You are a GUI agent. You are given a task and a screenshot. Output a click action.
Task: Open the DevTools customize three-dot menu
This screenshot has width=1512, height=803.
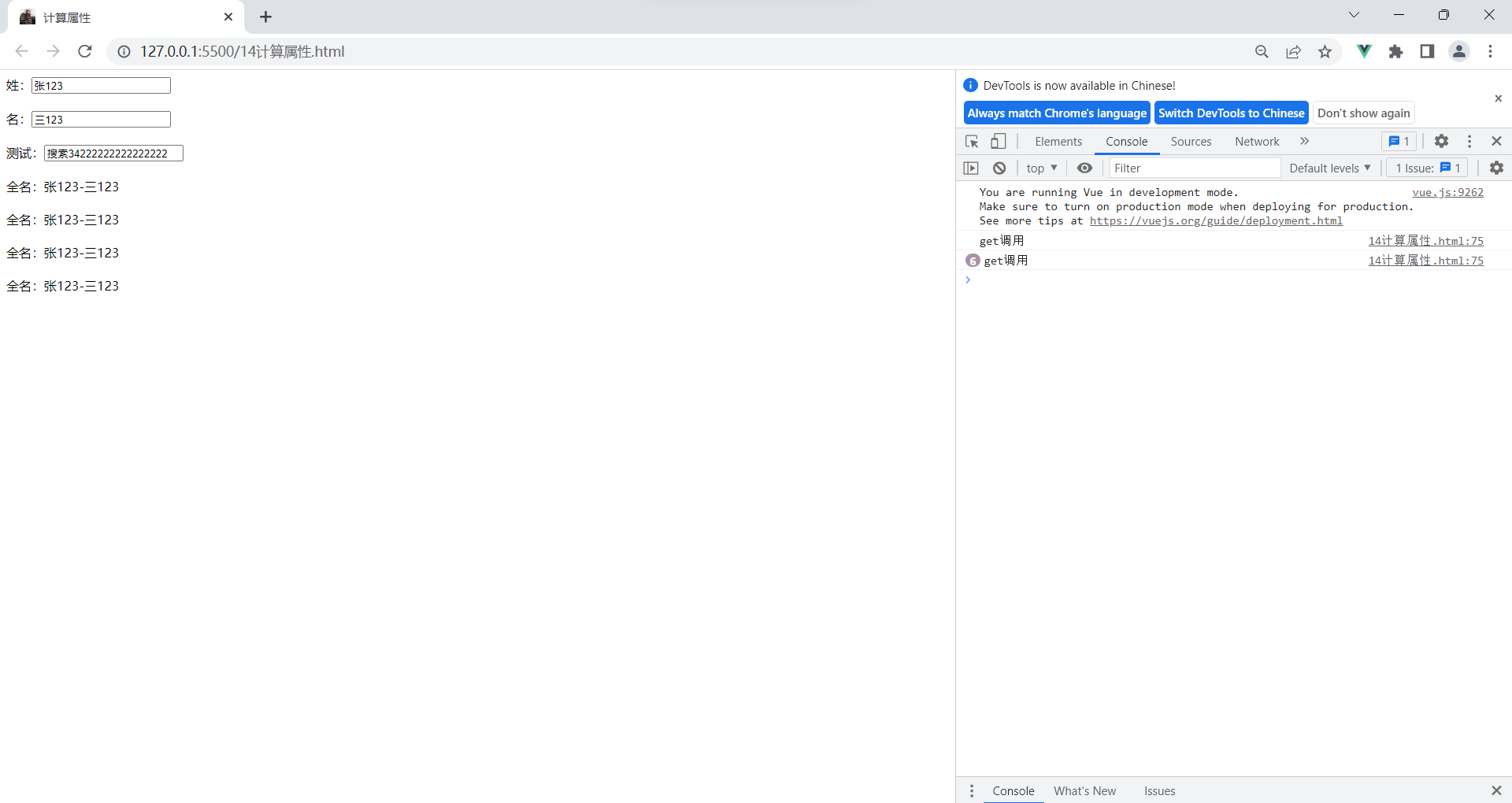pyautogui.click(x=1469, y=142)
